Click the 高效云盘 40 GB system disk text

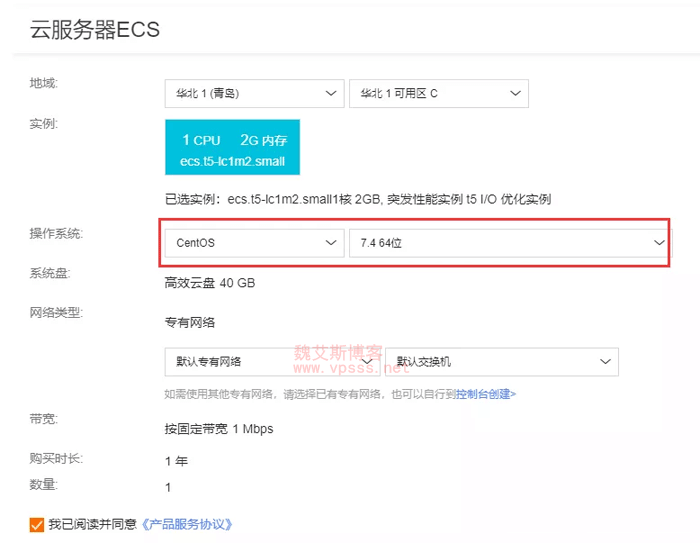[x=210, y=283]
